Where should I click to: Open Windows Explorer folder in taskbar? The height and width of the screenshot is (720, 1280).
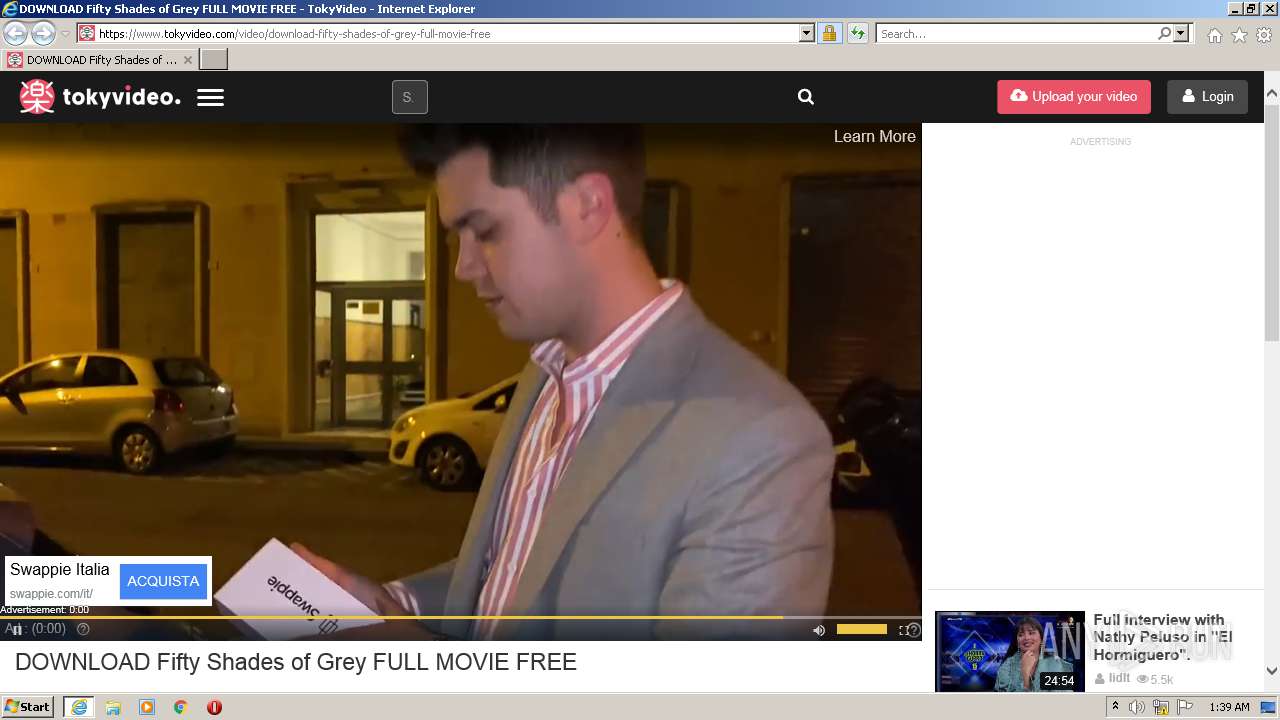click(113, 707)
